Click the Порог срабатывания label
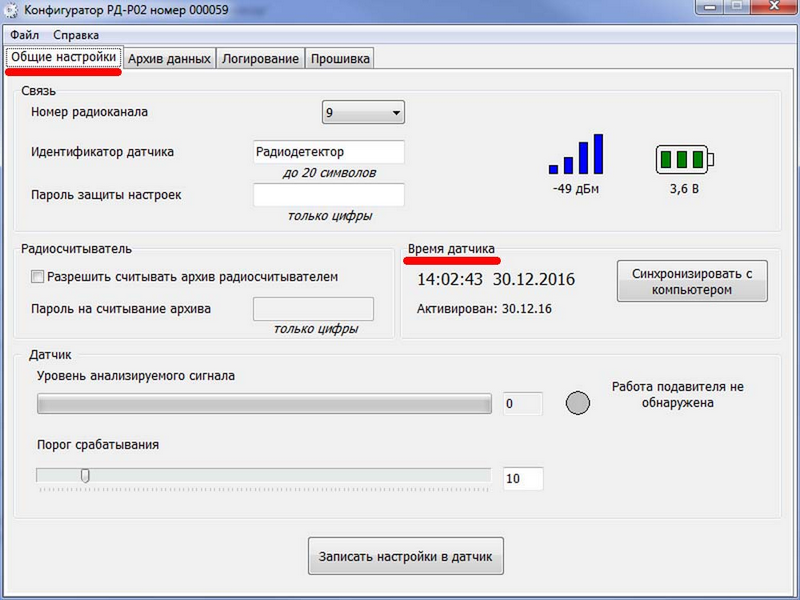This screenshot has width=800, height=600. click(98, 445)
